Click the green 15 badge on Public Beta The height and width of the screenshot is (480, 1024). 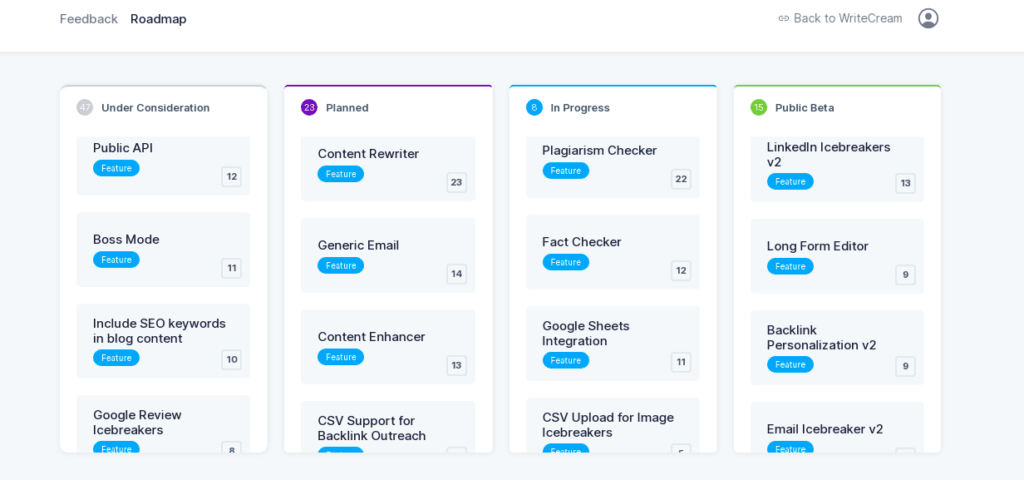(x=759, y=107)
